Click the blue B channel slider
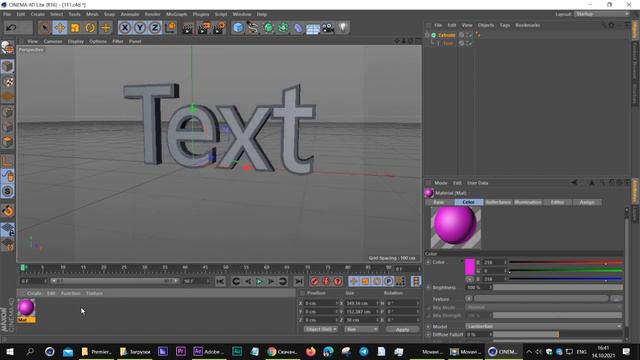Viewport: 640px width, 360px height. (x=566, y=279)
